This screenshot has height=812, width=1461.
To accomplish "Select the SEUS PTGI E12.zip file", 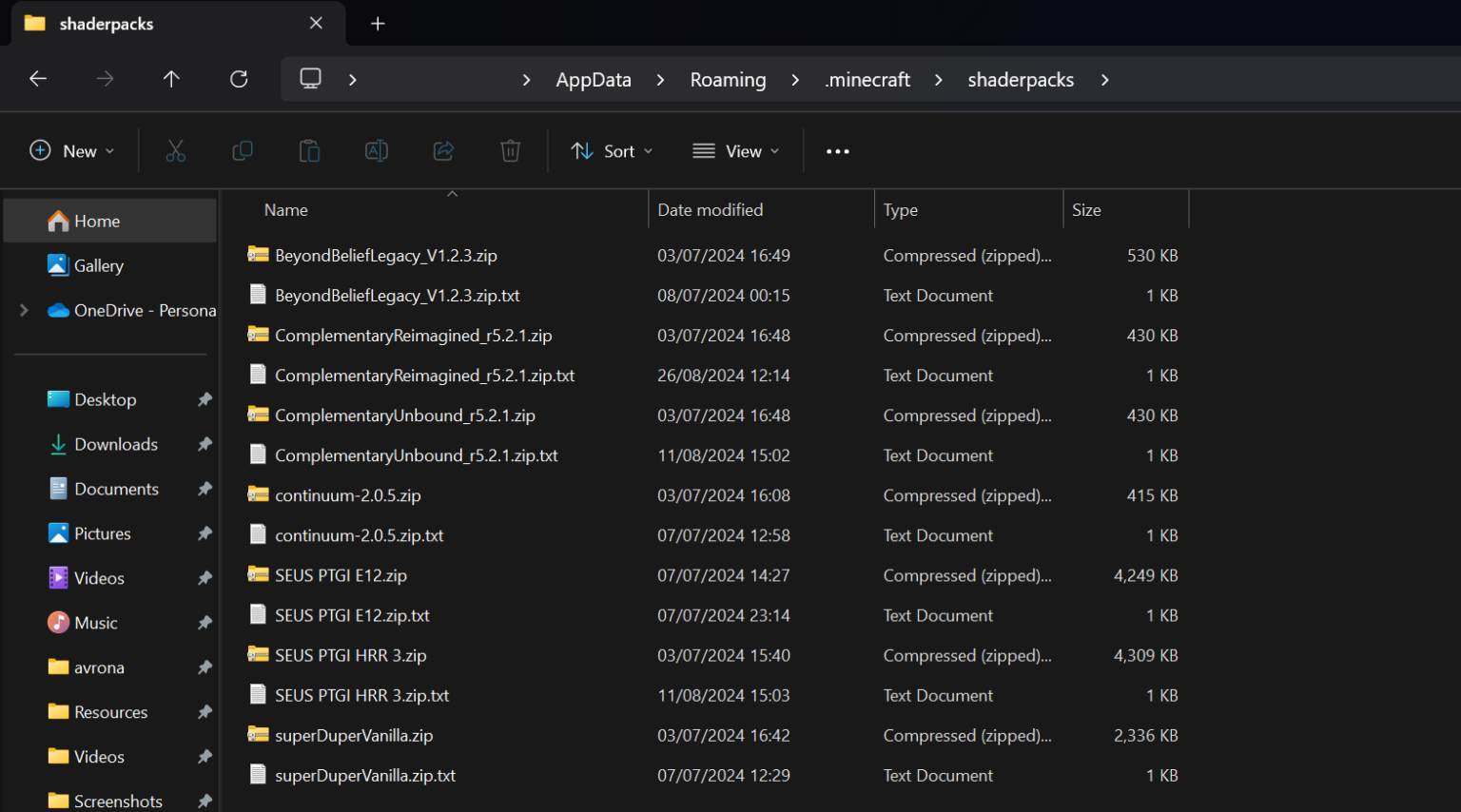I will pyautogui.click(x=341, y=575).
